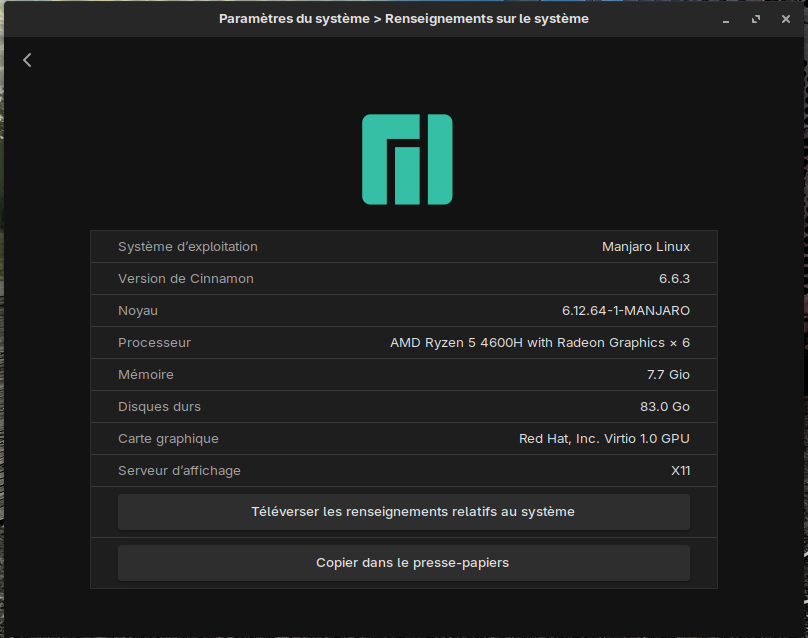Click the Serveur d'affichage label
This screenshot has height=638, width=808.
click(179, 471)
